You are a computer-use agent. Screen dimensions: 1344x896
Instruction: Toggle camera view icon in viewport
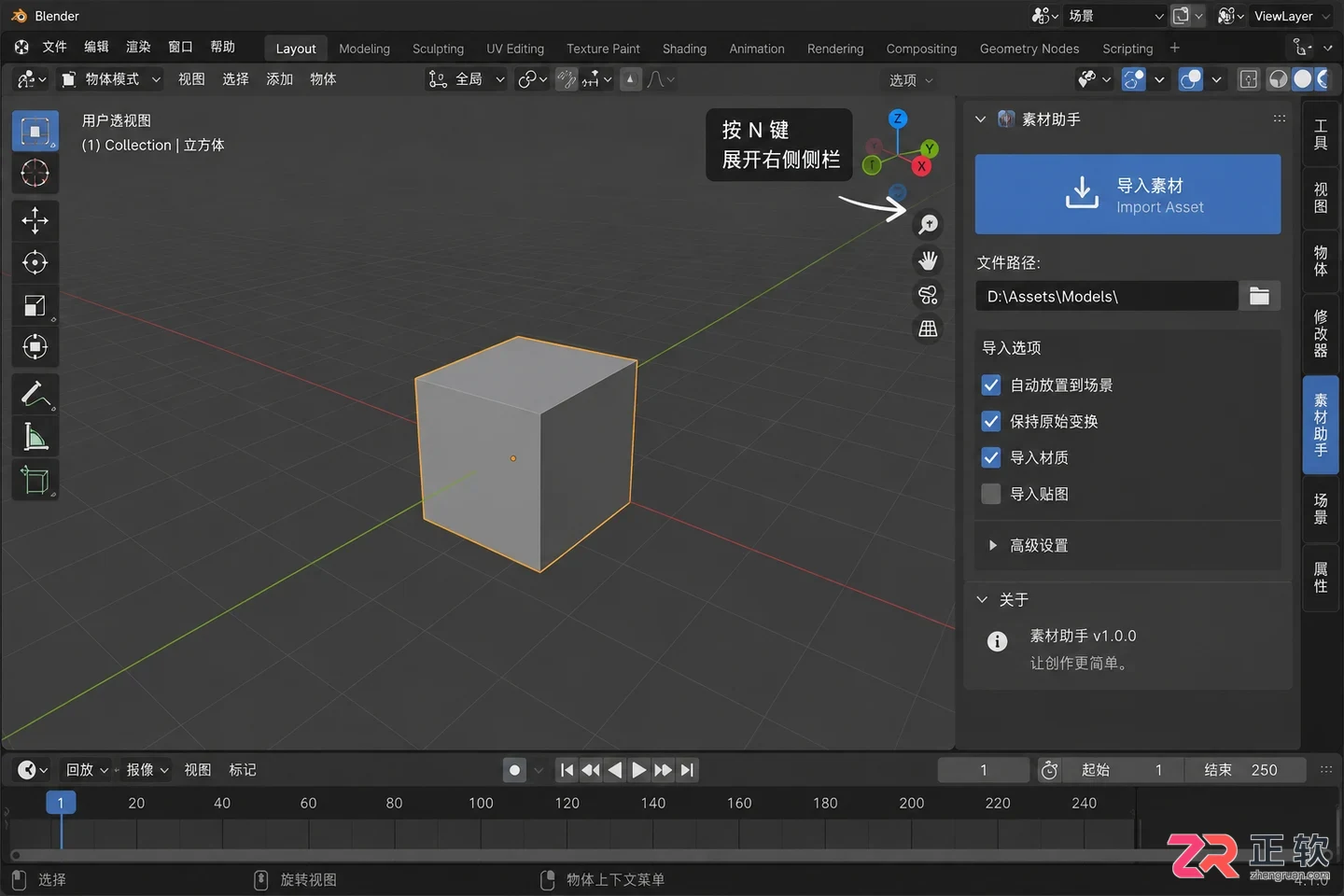pyautogui.click(x=928, y=295)
